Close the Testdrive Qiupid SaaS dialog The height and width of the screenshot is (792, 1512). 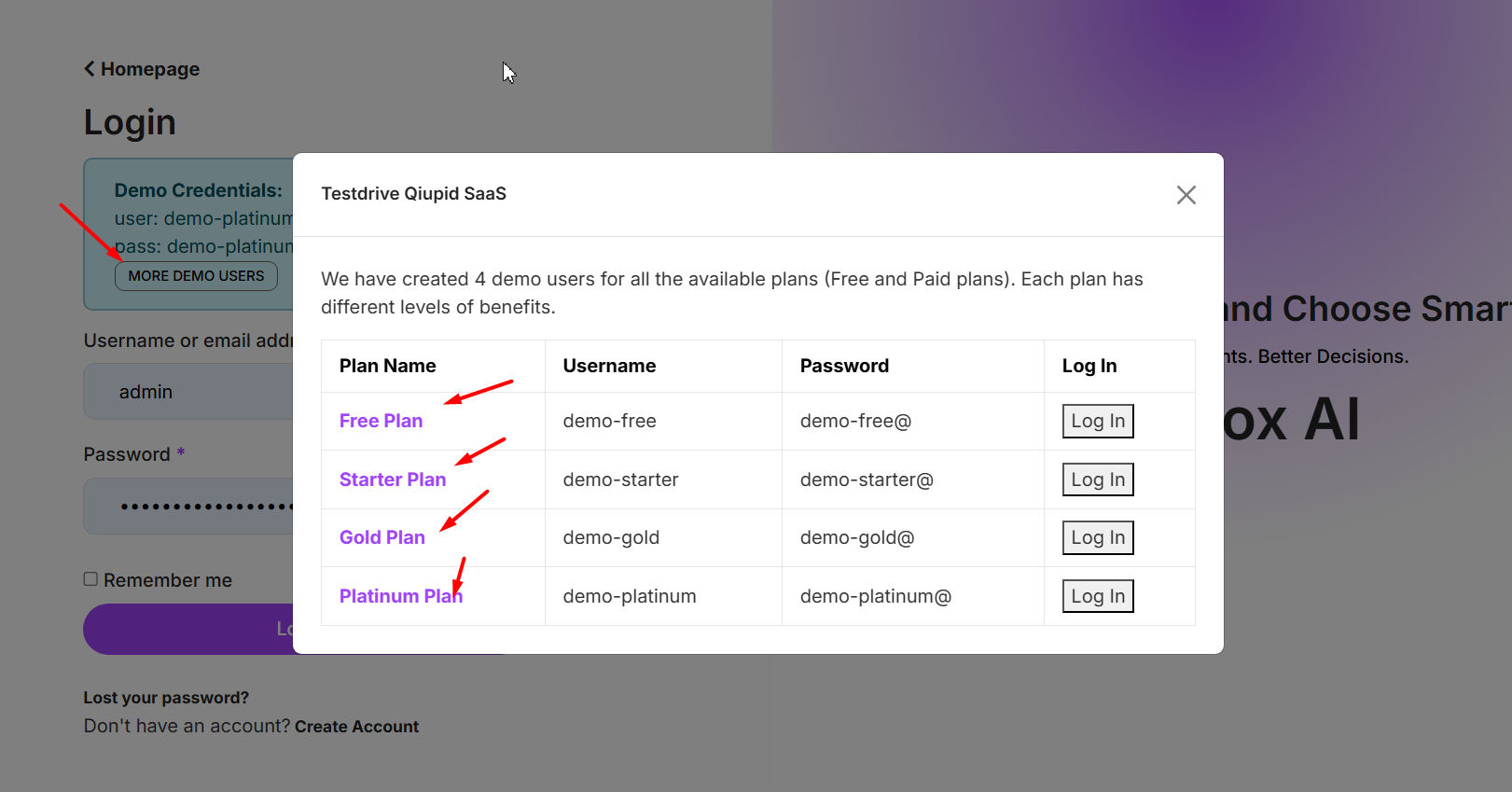(x=1186, y=195)
